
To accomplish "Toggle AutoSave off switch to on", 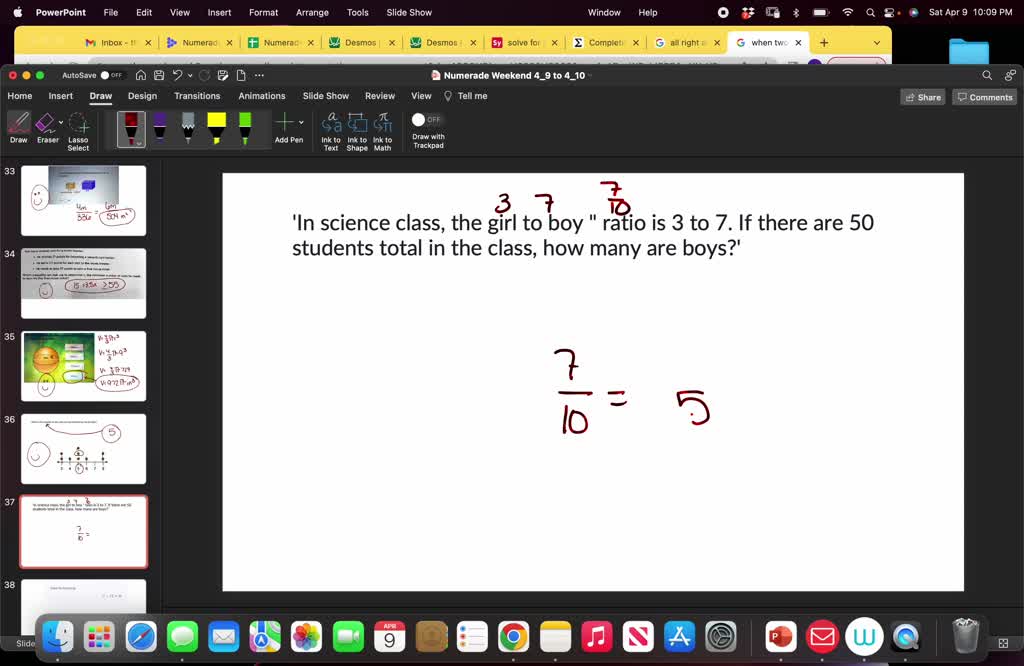I will click(x=107, y=74).
